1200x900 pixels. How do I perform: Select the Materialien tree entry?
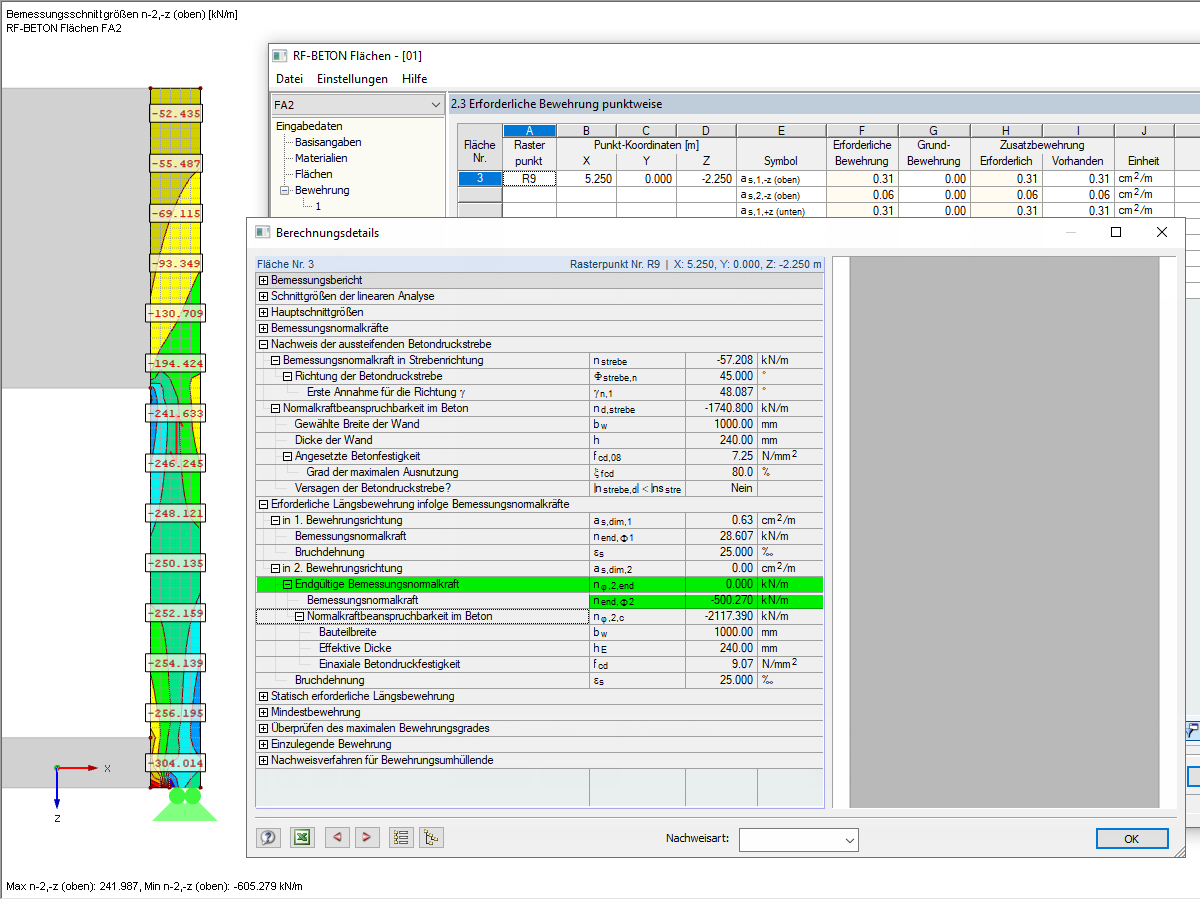[x=321, y=158]
